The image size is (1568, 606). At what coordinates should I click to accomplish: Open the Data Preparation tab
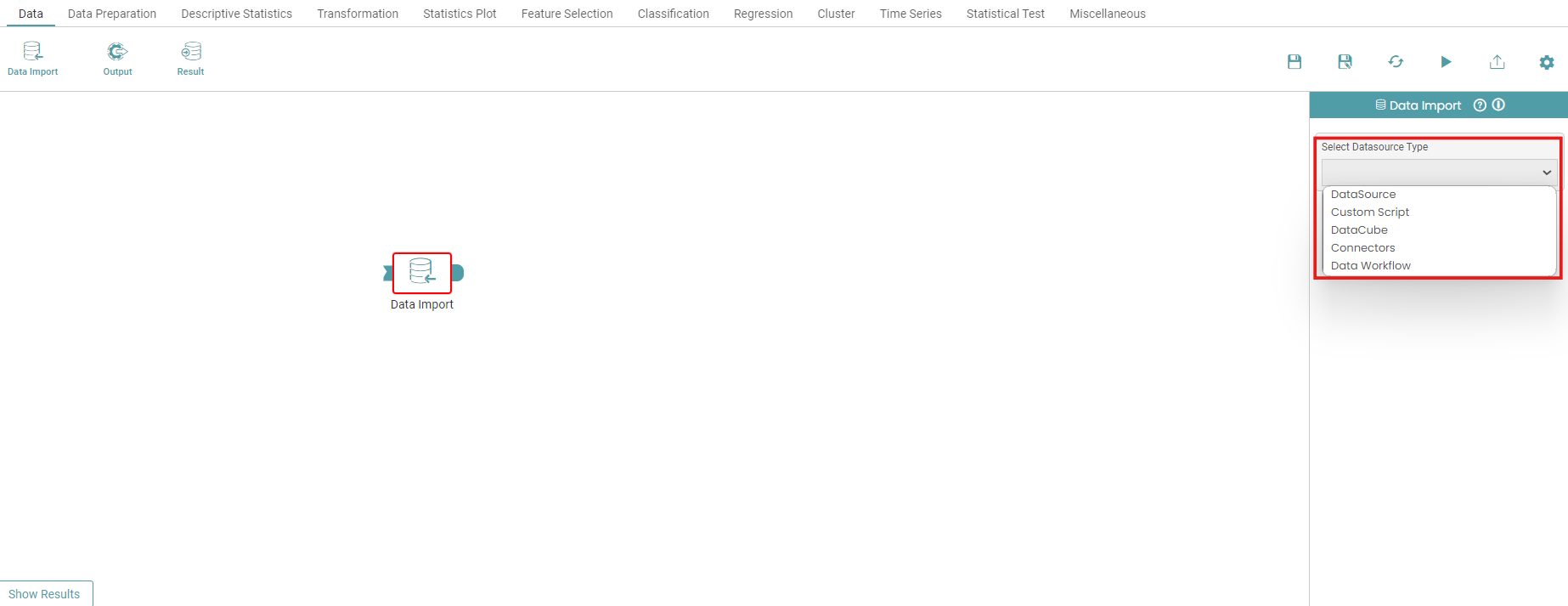(x=112, y=14)
